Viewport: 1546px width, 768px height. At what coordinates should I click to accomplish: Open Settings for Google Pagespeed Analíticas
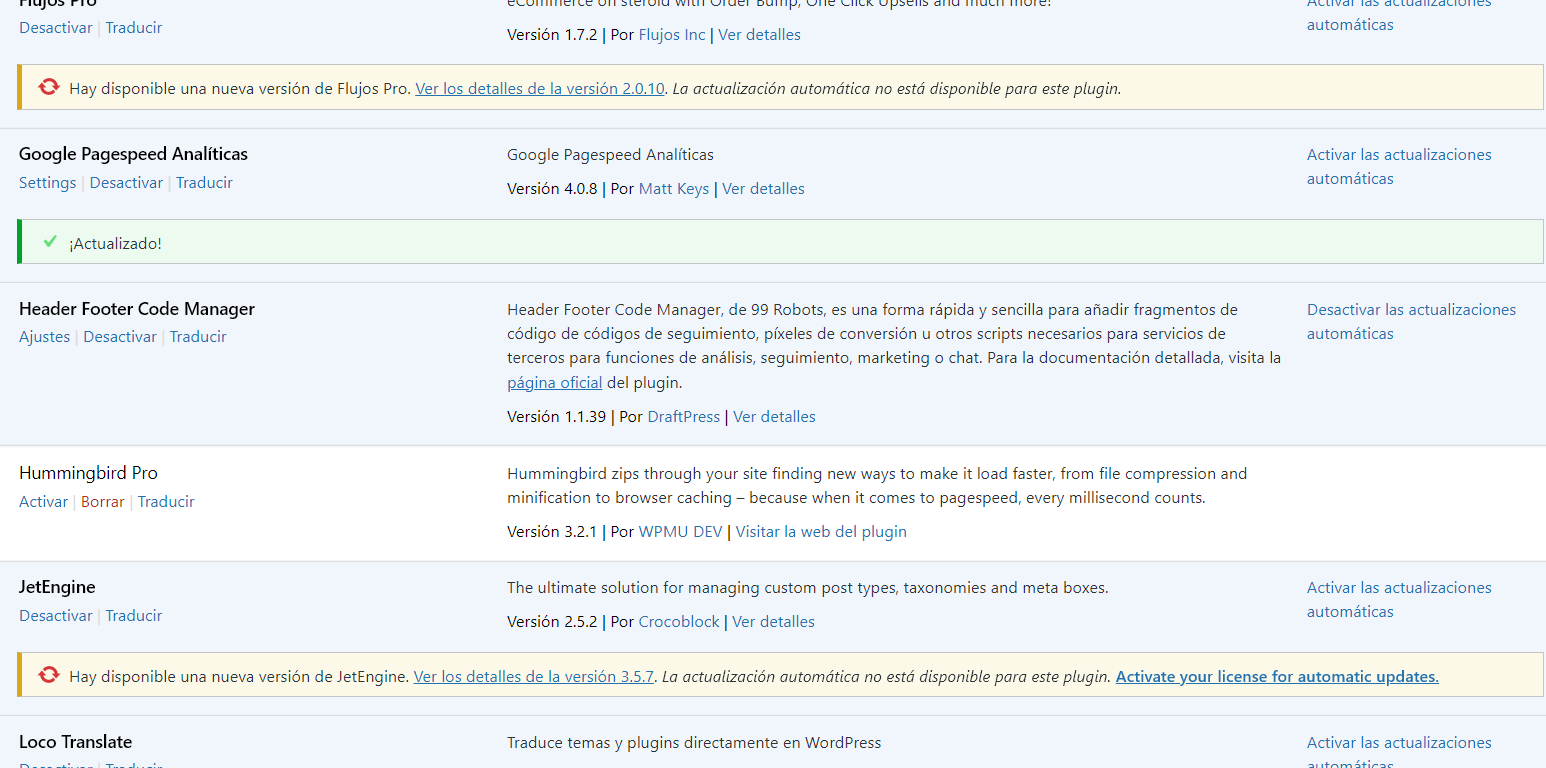coord(48,182)
